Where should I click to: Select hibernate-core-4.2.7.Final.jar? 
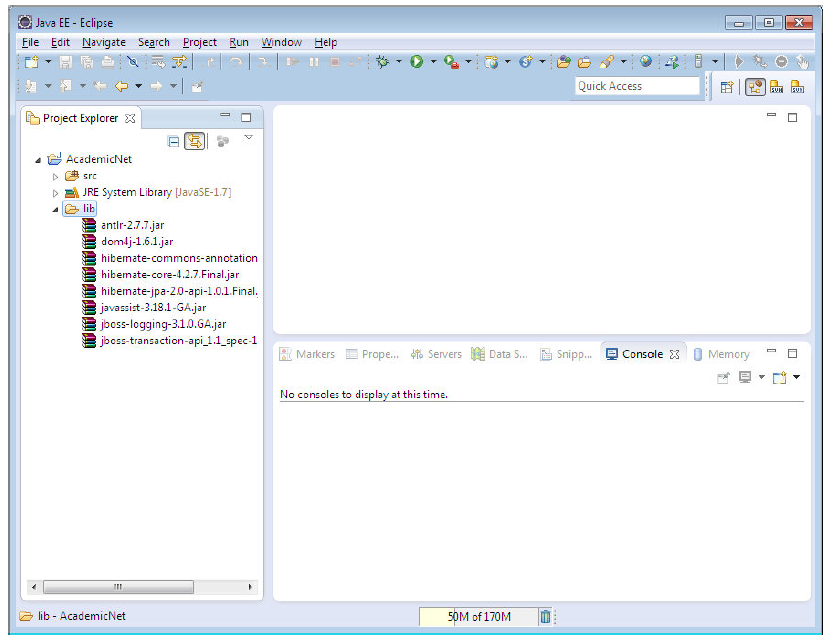[170, 275]
